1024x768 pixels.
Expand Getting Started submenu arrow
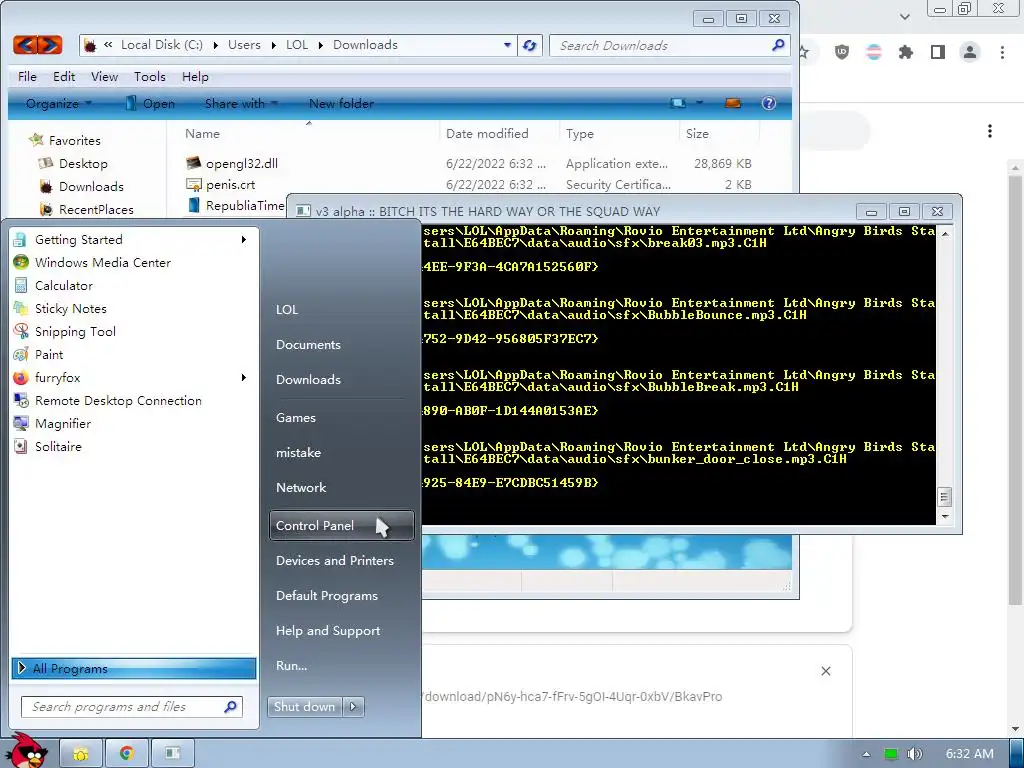pyautogui.click(x=244, y=240)
